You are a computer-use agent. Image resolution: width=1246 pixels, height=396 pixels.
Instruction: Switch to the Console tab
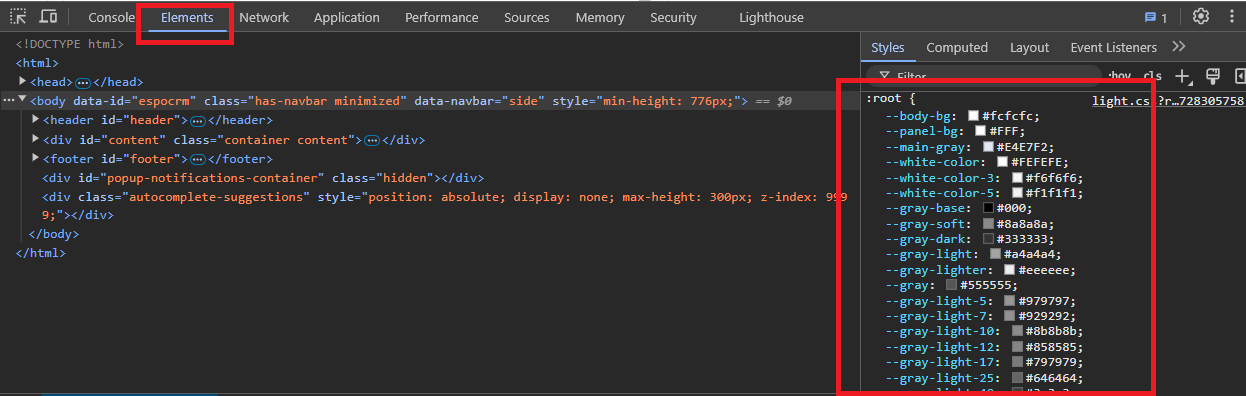coord(111,18)
